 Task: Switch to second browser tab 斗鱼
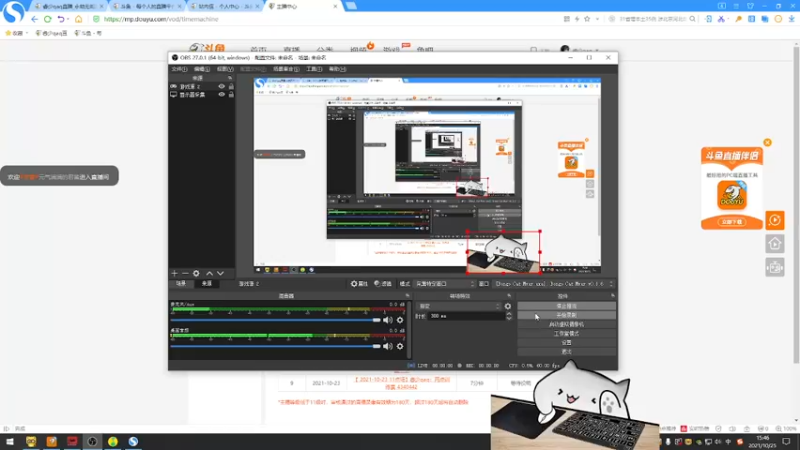(x=147, y=6)
